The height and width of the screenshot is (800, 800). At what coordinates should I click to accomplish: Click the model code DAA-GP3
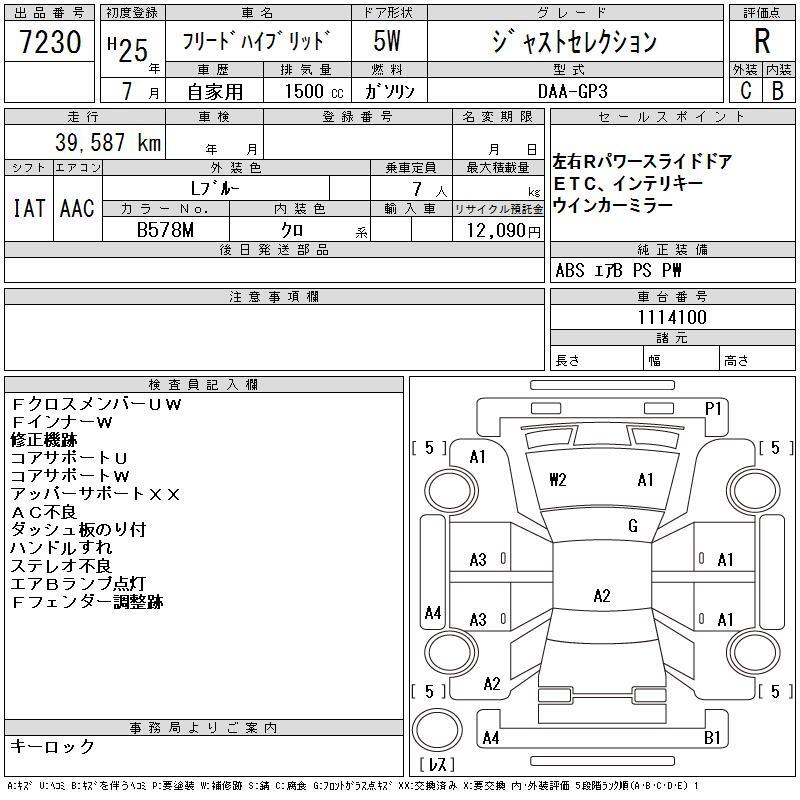tap(572, 91)
